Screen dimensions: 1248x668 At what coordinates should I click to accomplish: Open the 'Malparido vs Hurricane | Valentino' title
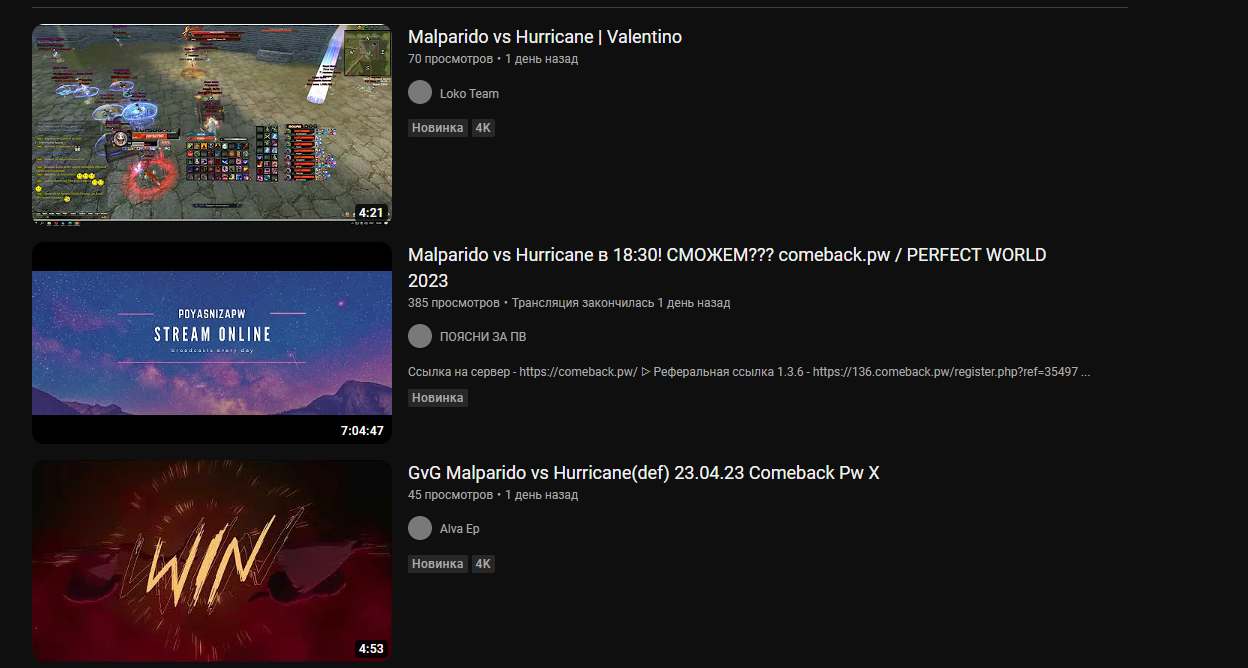[x=545, y=37]
